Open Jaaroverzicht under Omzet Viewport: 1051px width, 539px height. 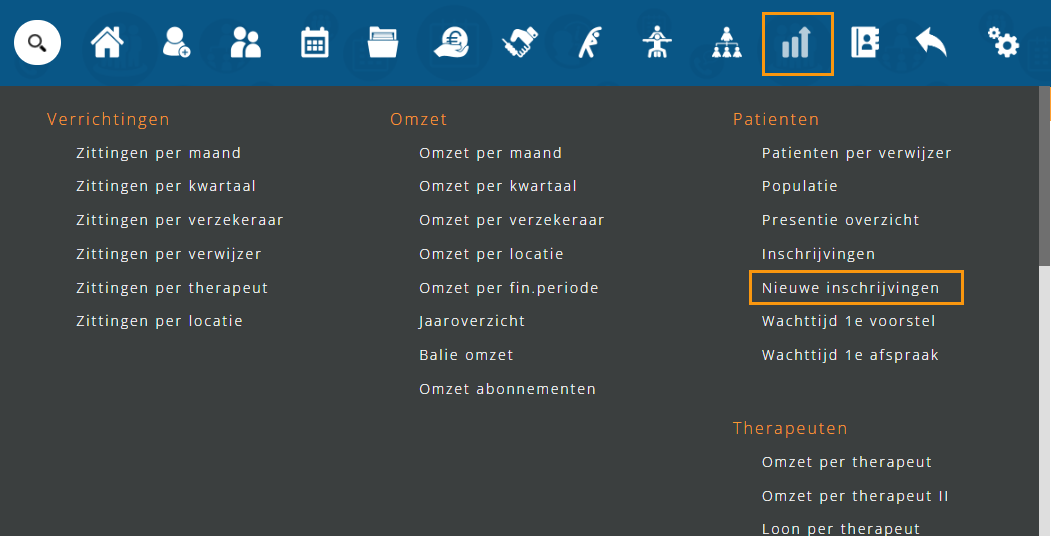[x=472, y=321]
